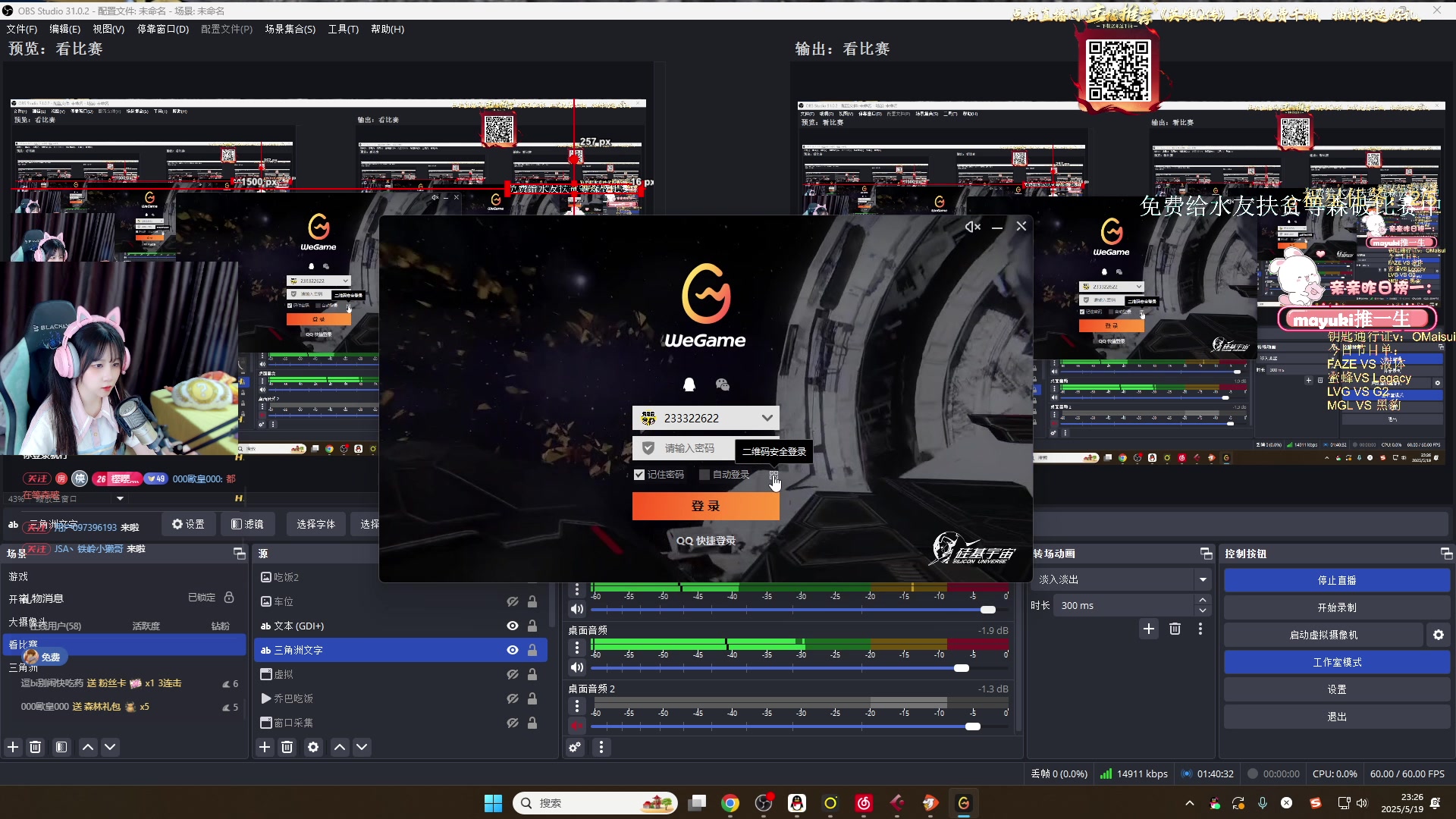
Task: Click the 开始录制 button
Action: pos(1337,608)
